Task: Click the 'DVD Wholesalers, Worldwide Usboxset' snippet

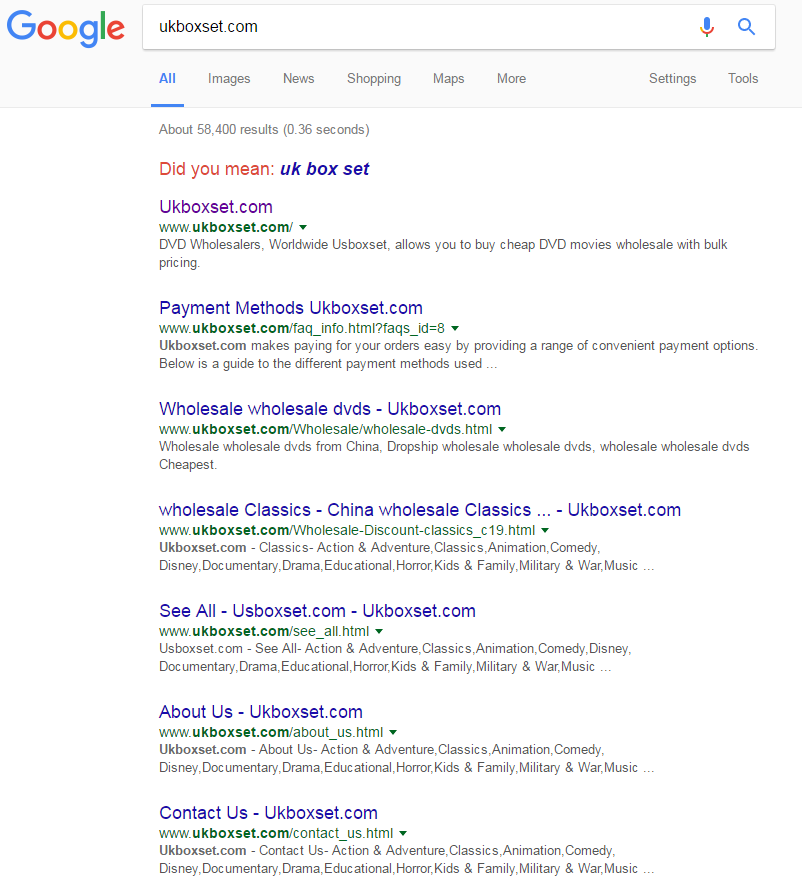Action: pos(443,254)
